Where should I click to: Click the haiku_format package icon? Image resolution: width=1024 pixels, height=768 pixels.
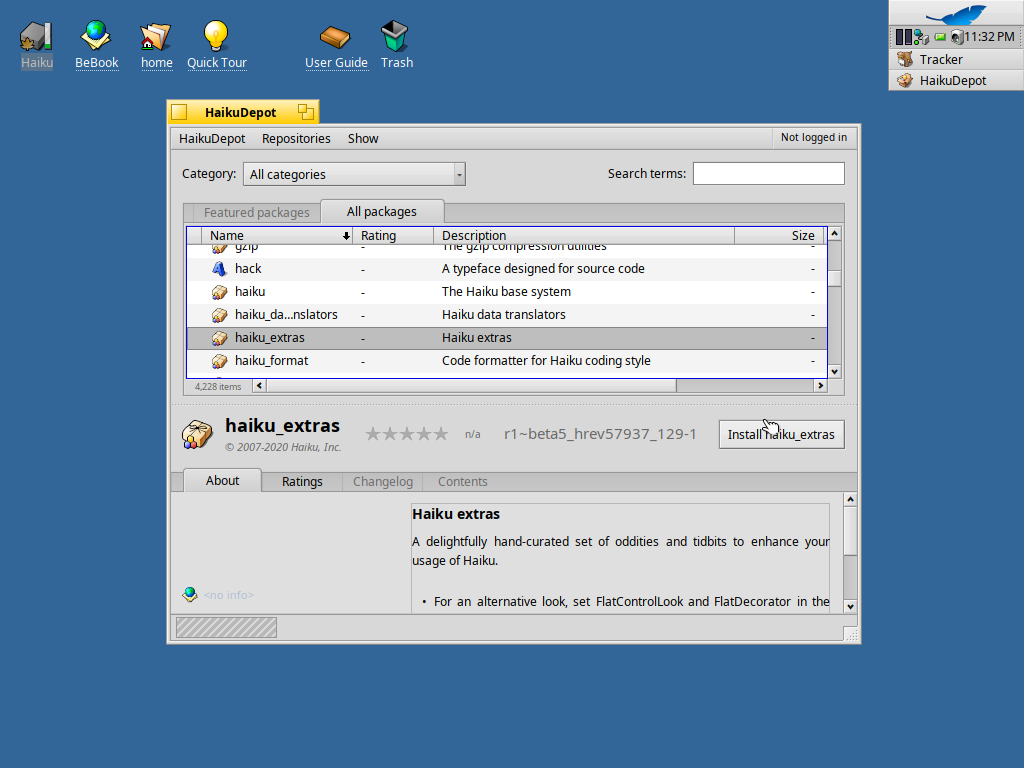click(219, 360)
